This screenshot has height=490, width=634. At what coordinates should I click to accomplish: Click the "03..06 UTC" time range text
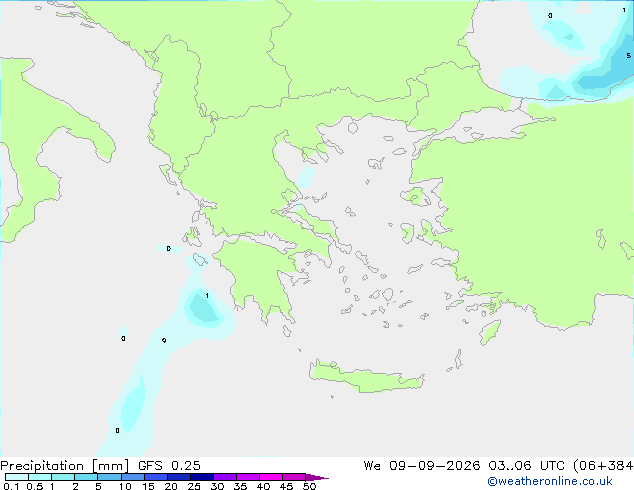(x=526, y=466)
